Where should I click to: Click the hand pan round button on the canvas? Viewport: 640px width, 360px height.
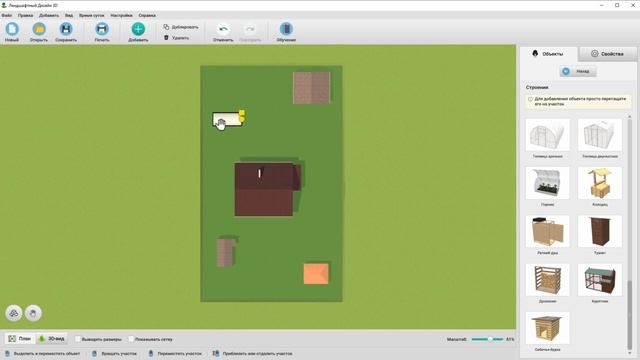point(33,313)
